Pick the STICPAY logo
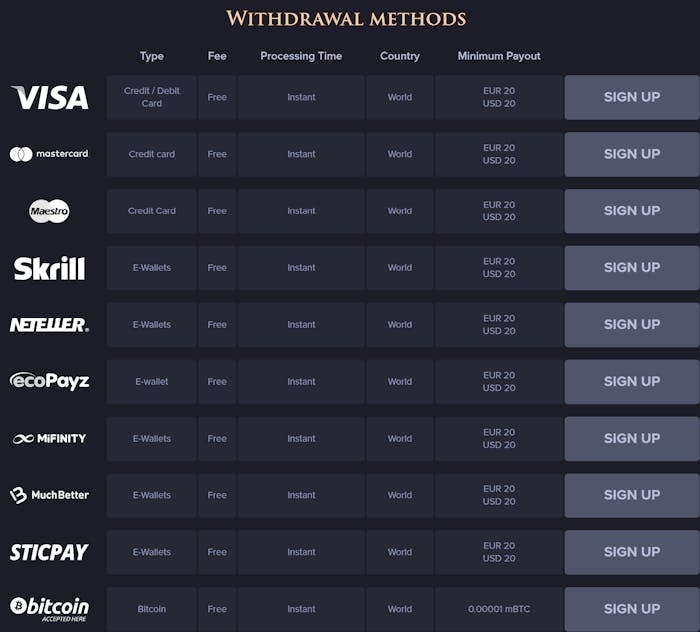This screenshot has height=632, width=700. 49,552
